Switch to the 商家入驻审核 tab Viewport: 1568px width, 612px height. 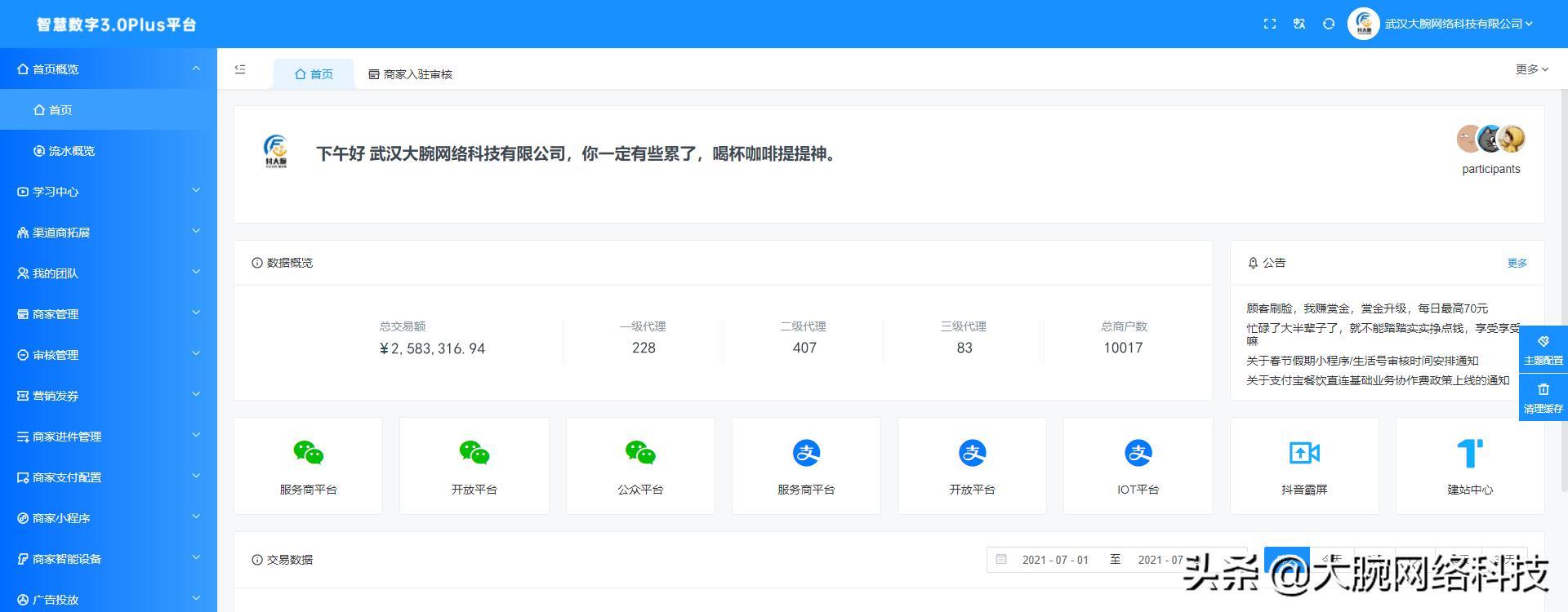point(410,74)
